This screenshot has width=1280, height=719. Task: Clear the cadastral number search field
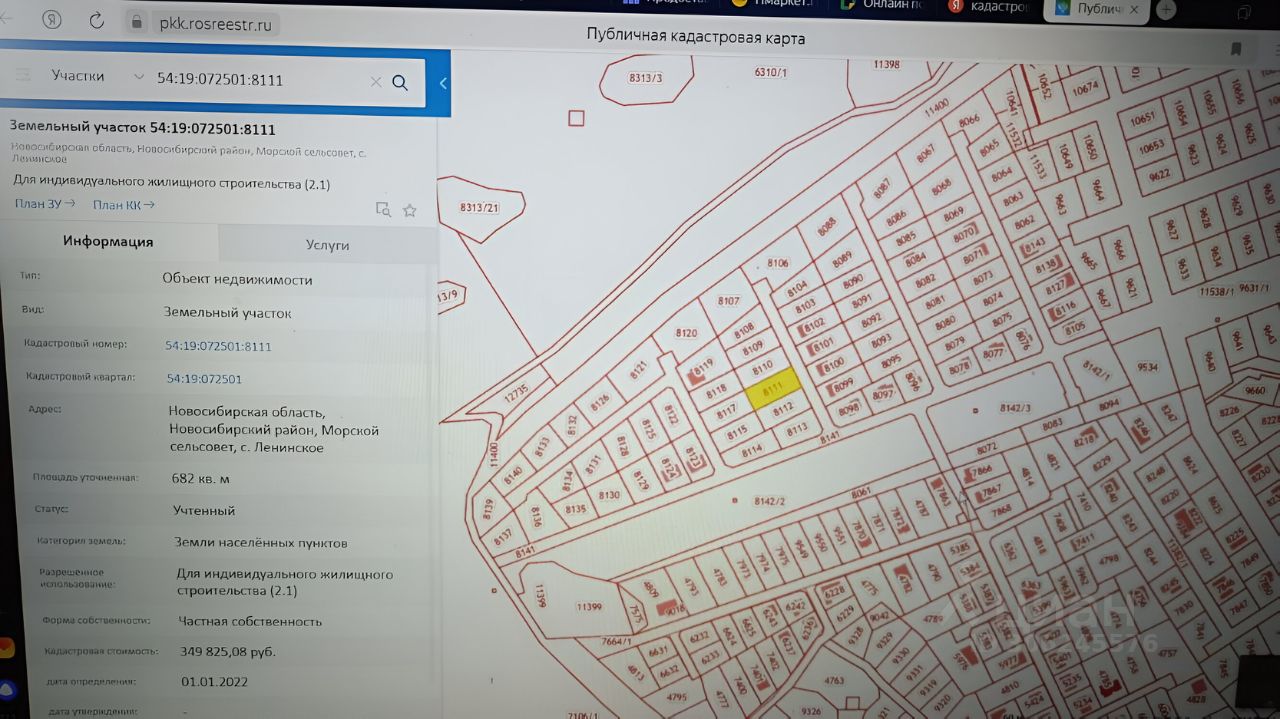coord(376,82)
